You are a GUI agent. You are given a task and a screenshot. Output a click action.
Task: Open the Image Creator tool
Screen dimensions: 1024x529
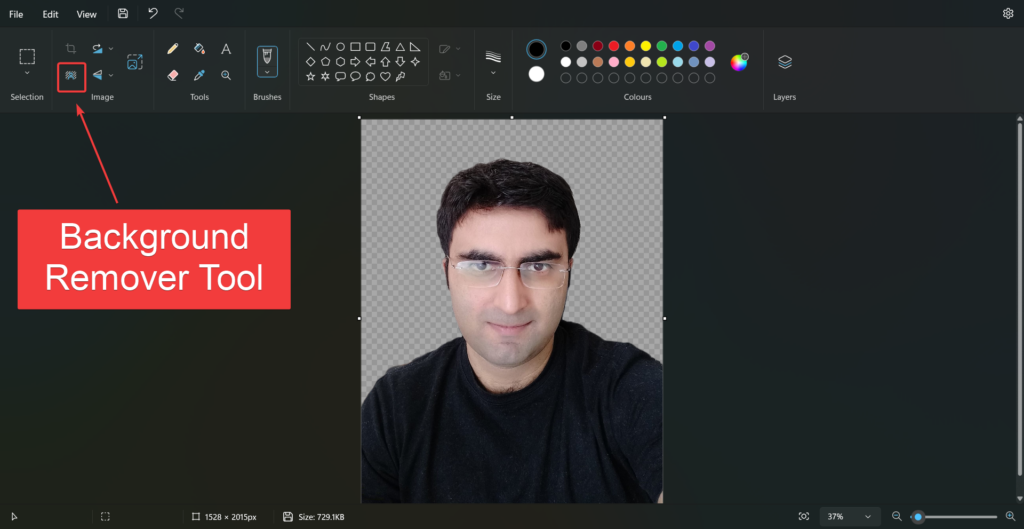[x=134, y=62]
